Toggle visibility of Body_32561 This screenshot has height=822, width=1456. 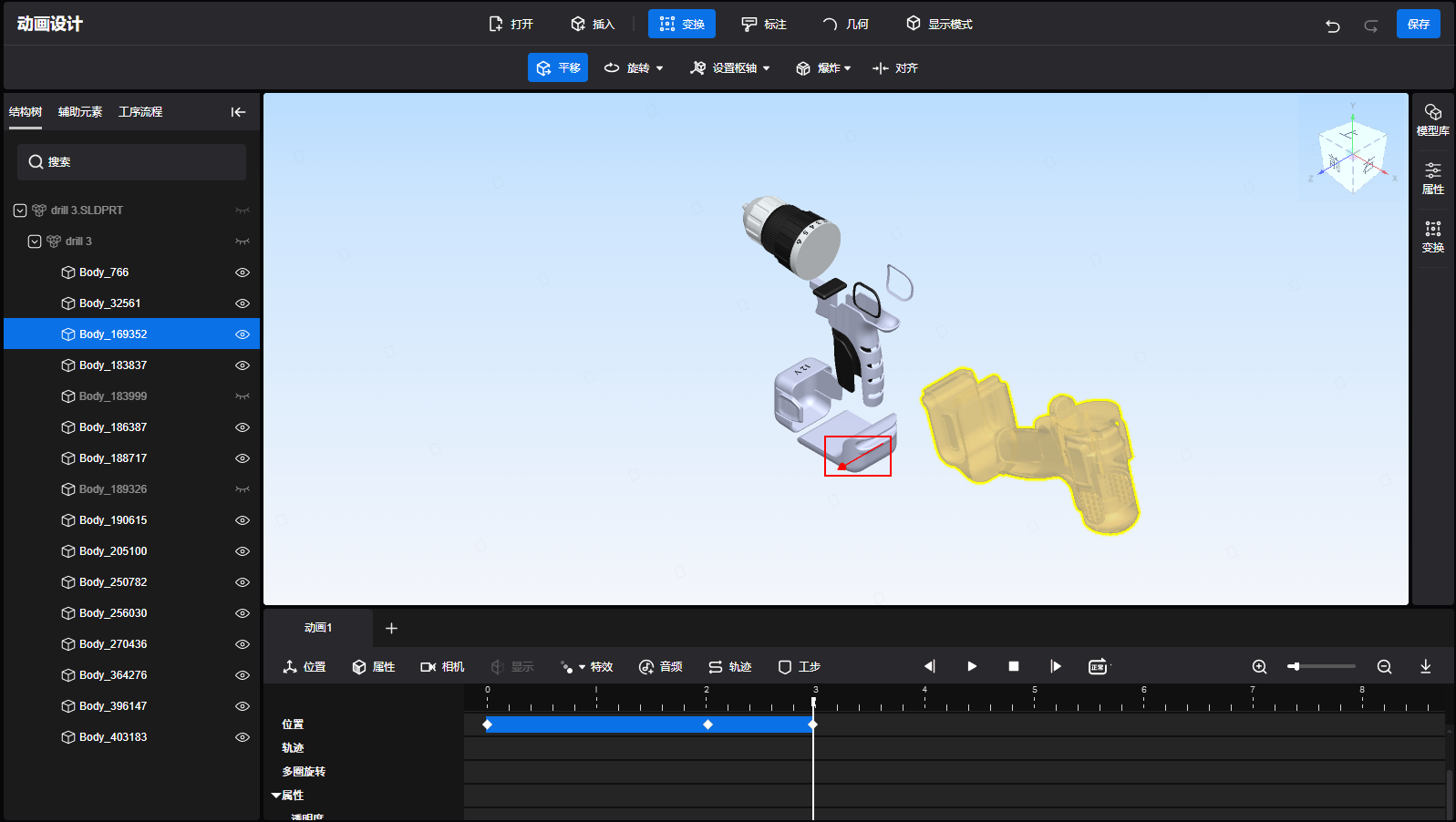click(243, 303)
